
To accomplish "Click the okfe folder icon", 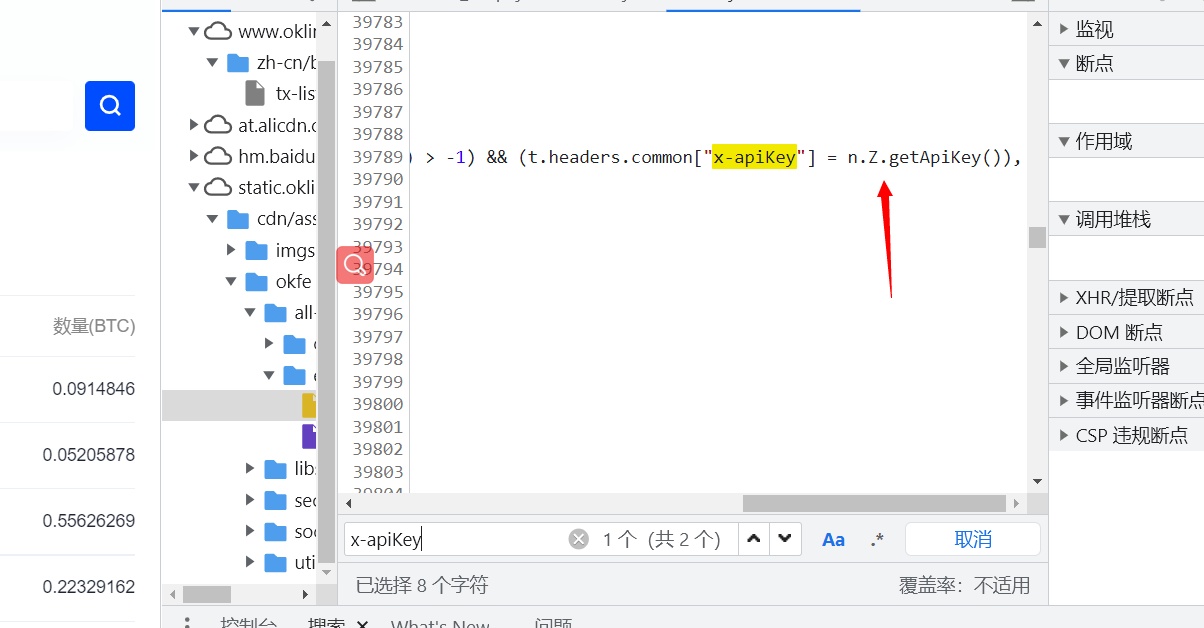I will click(x=257, y=281).
